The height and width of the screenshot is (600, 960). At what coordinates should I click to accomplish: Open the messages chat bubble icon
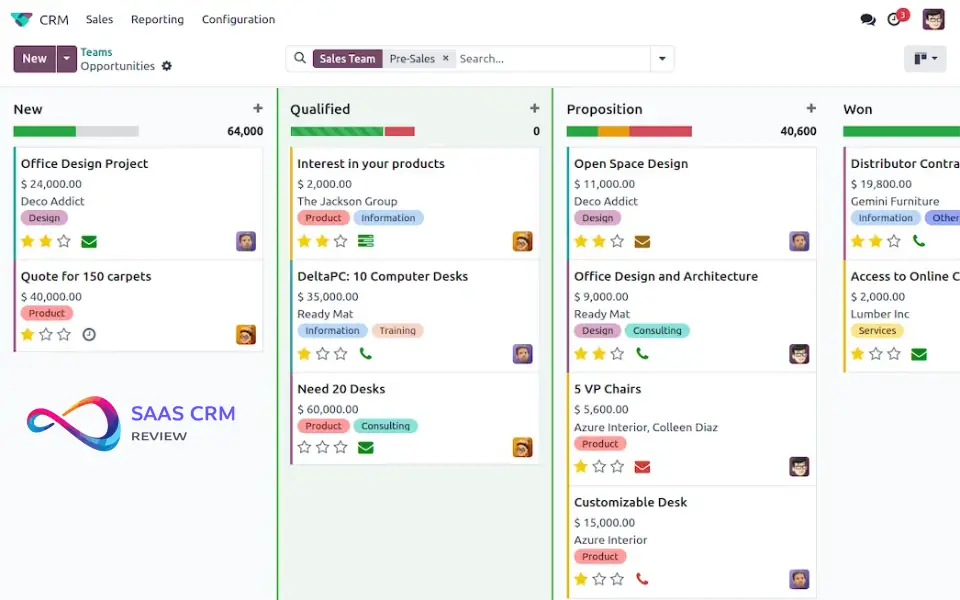(868, 20)
